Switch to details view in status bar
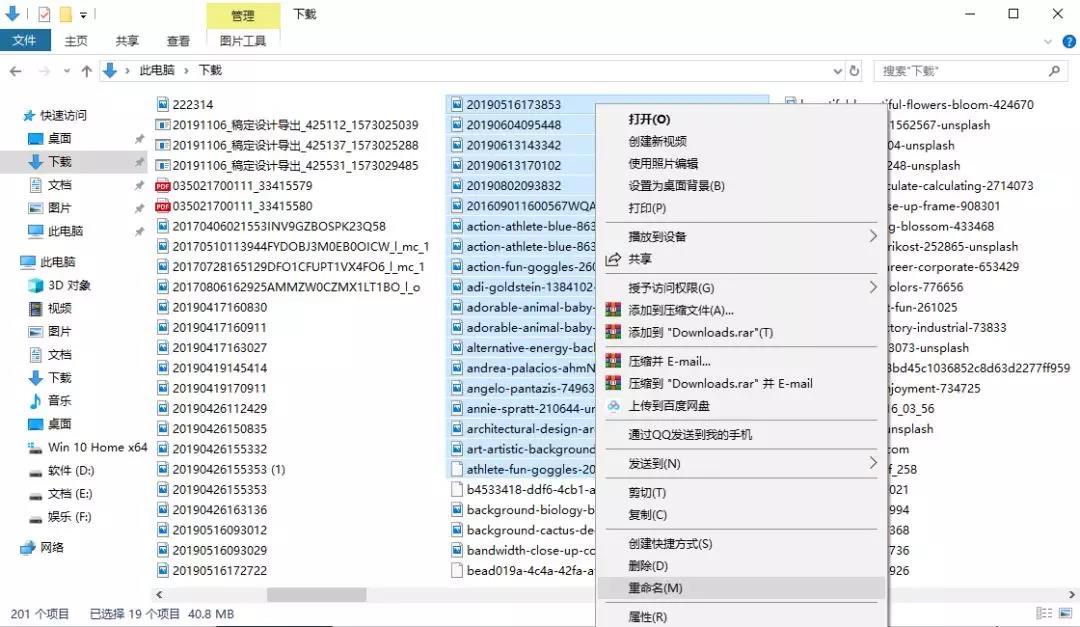This screenshot has width=1080, height=627. (1043, 613)
